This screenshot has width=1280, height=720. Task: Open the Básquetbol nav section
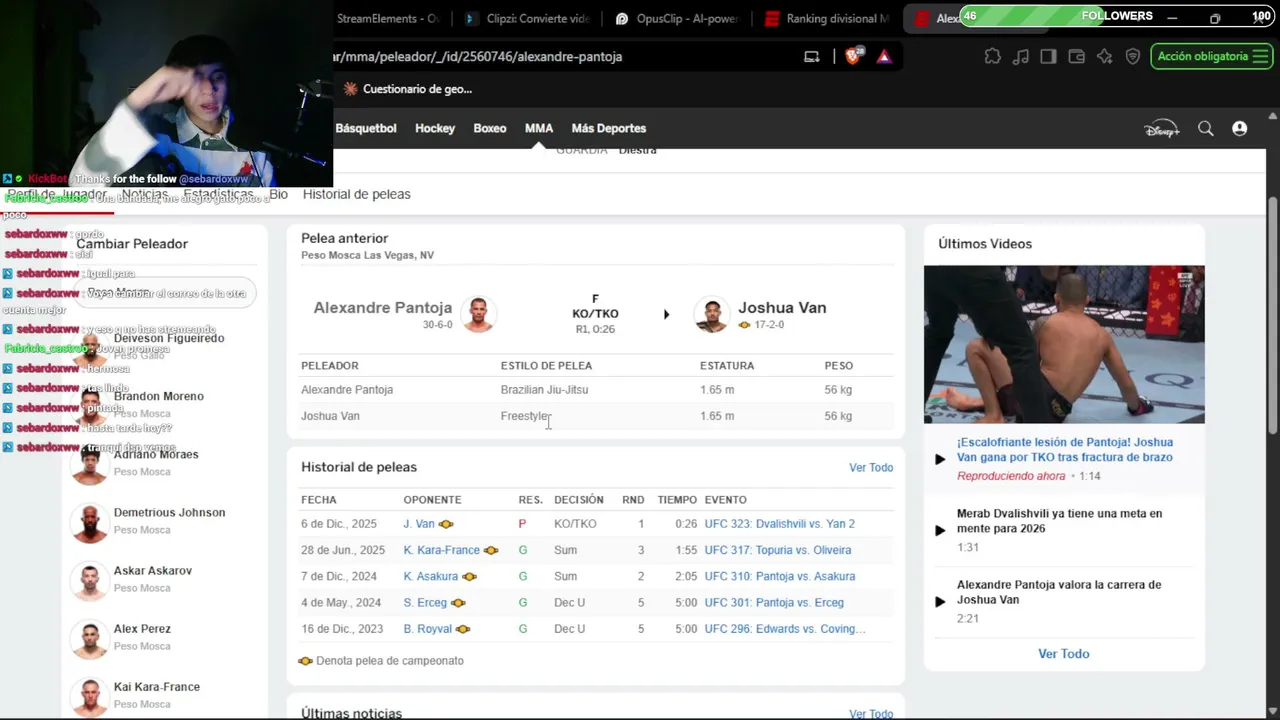point(366,129)
